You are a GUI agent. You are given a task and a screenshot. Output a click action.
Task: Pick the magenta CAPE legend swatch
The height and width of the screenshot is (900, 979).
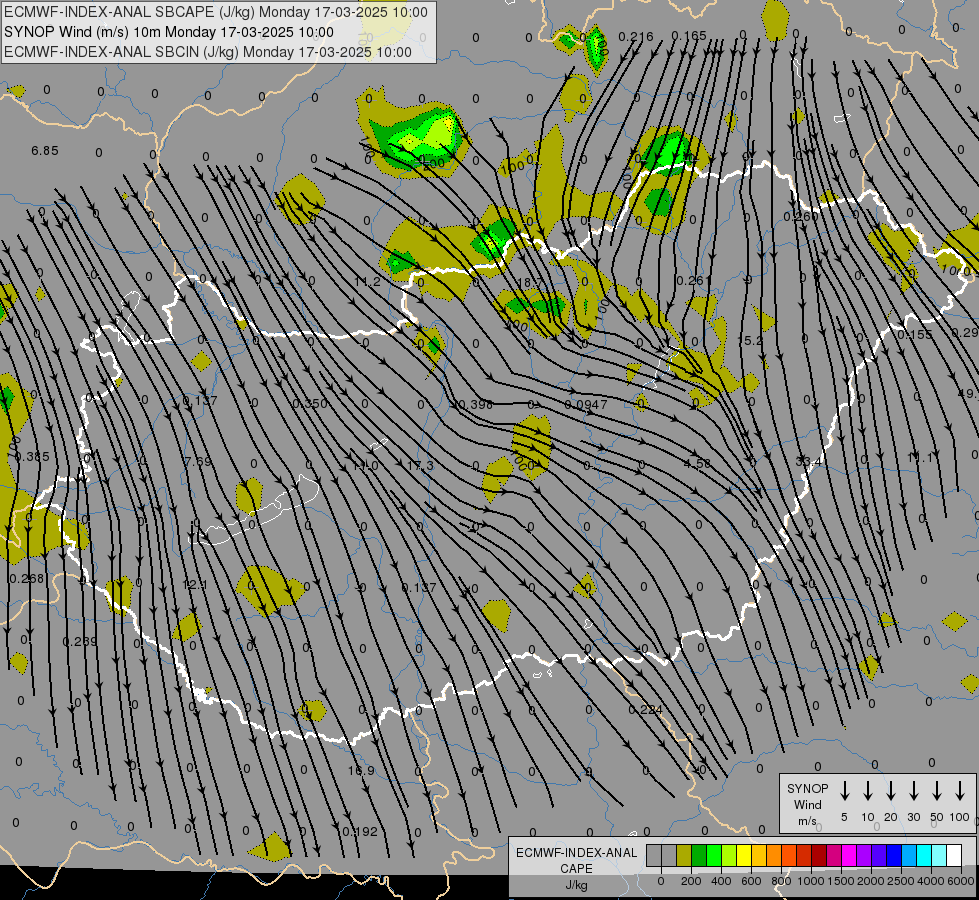point(849,855)
